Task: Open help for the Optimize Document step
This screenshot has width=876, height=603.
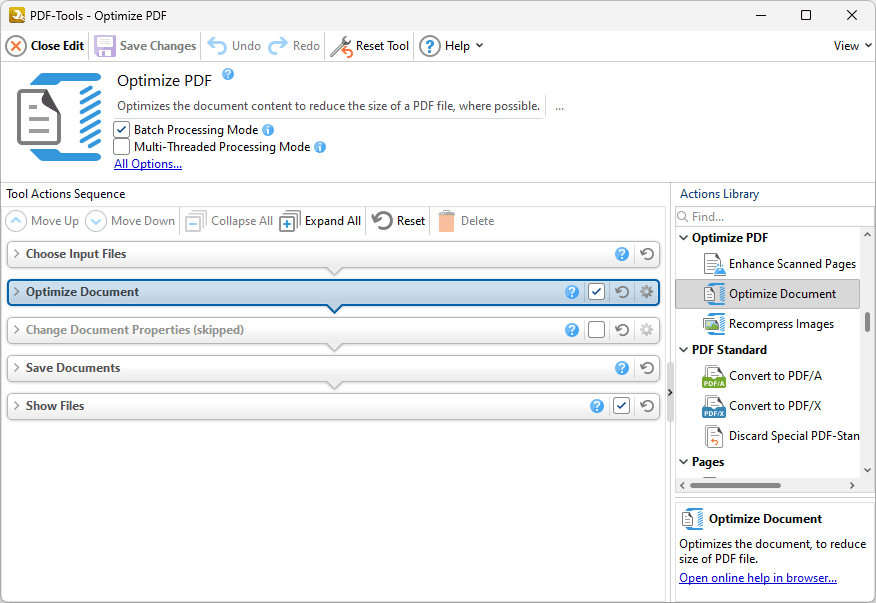Action: pyautogui.click(x=572, y=292)
